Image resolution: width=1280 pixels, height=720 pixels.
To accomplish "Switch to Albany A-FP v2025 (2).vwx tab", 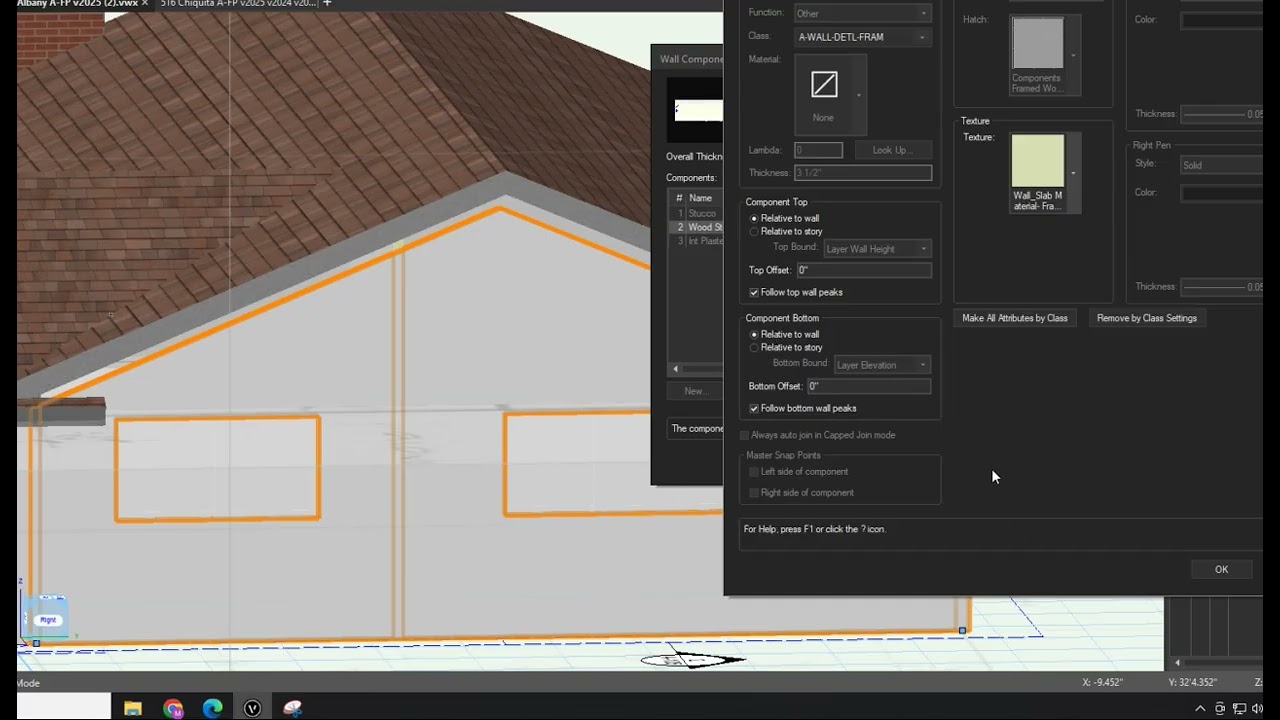I will click(77, 4).
